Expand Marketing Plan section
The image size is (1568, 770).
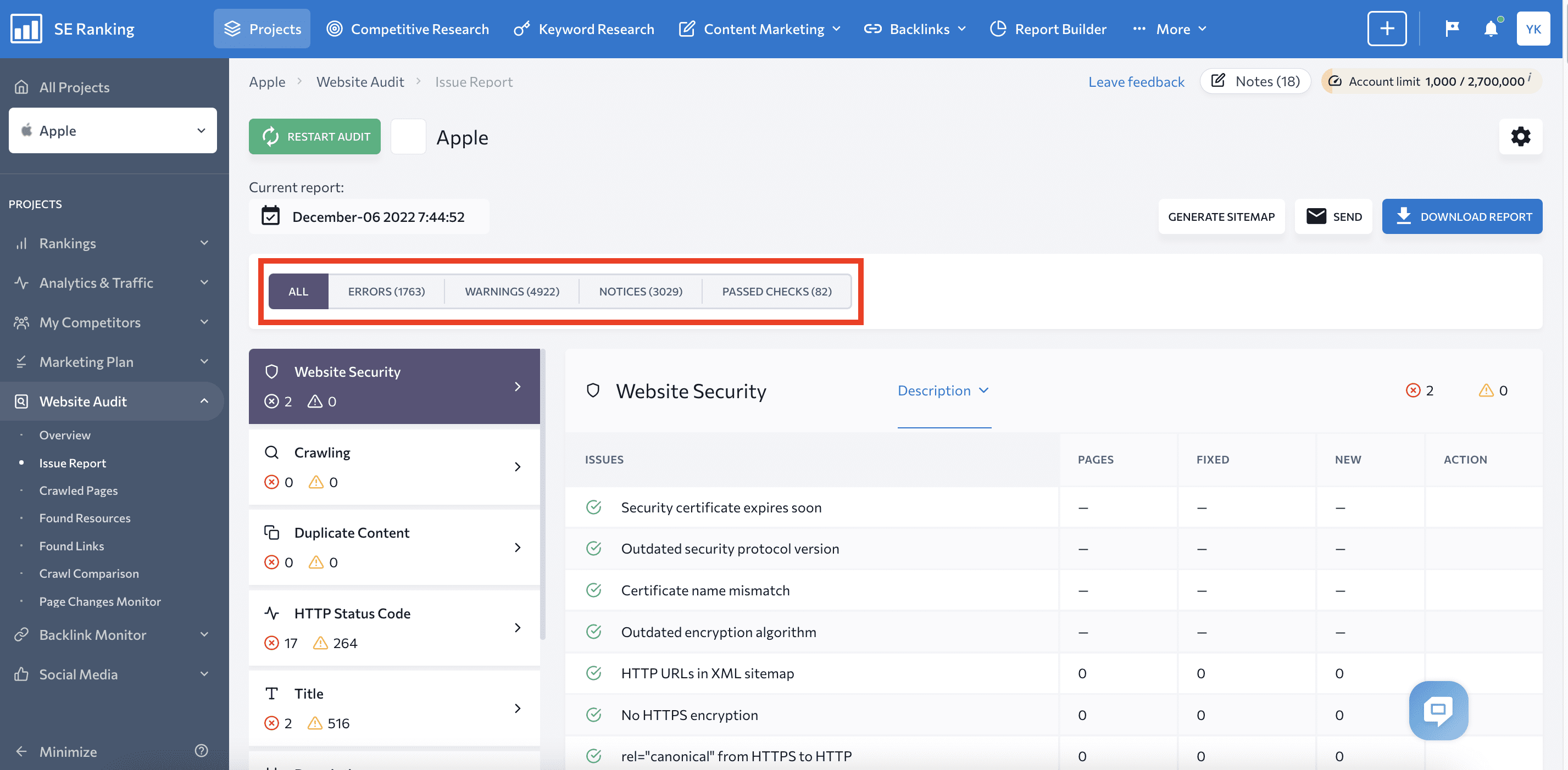(113, 361)
